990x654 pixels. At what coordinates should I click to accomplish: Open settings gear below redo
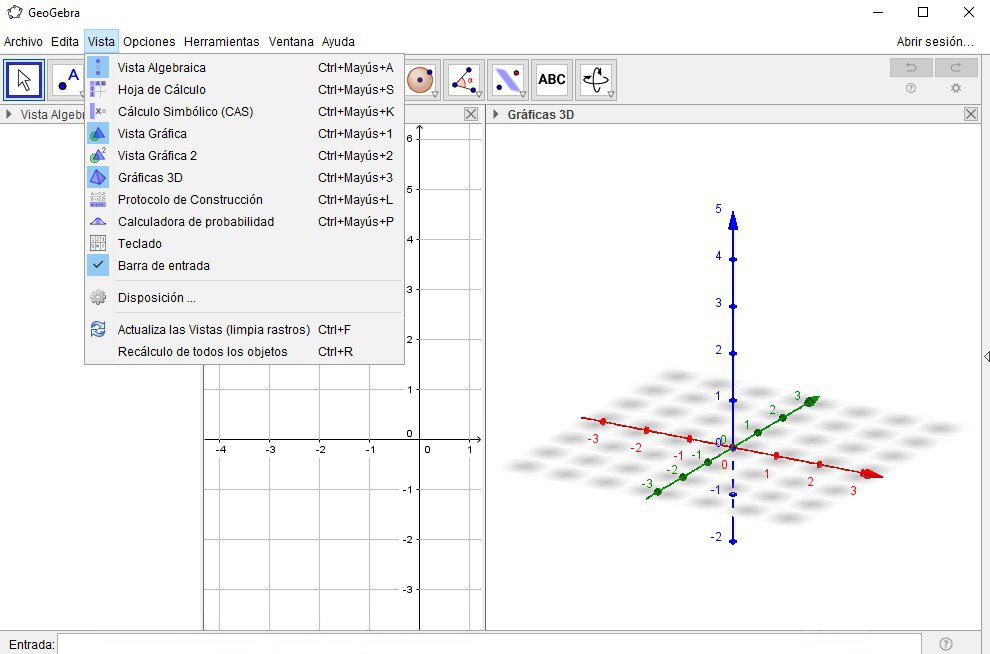[x=956, y=88]
